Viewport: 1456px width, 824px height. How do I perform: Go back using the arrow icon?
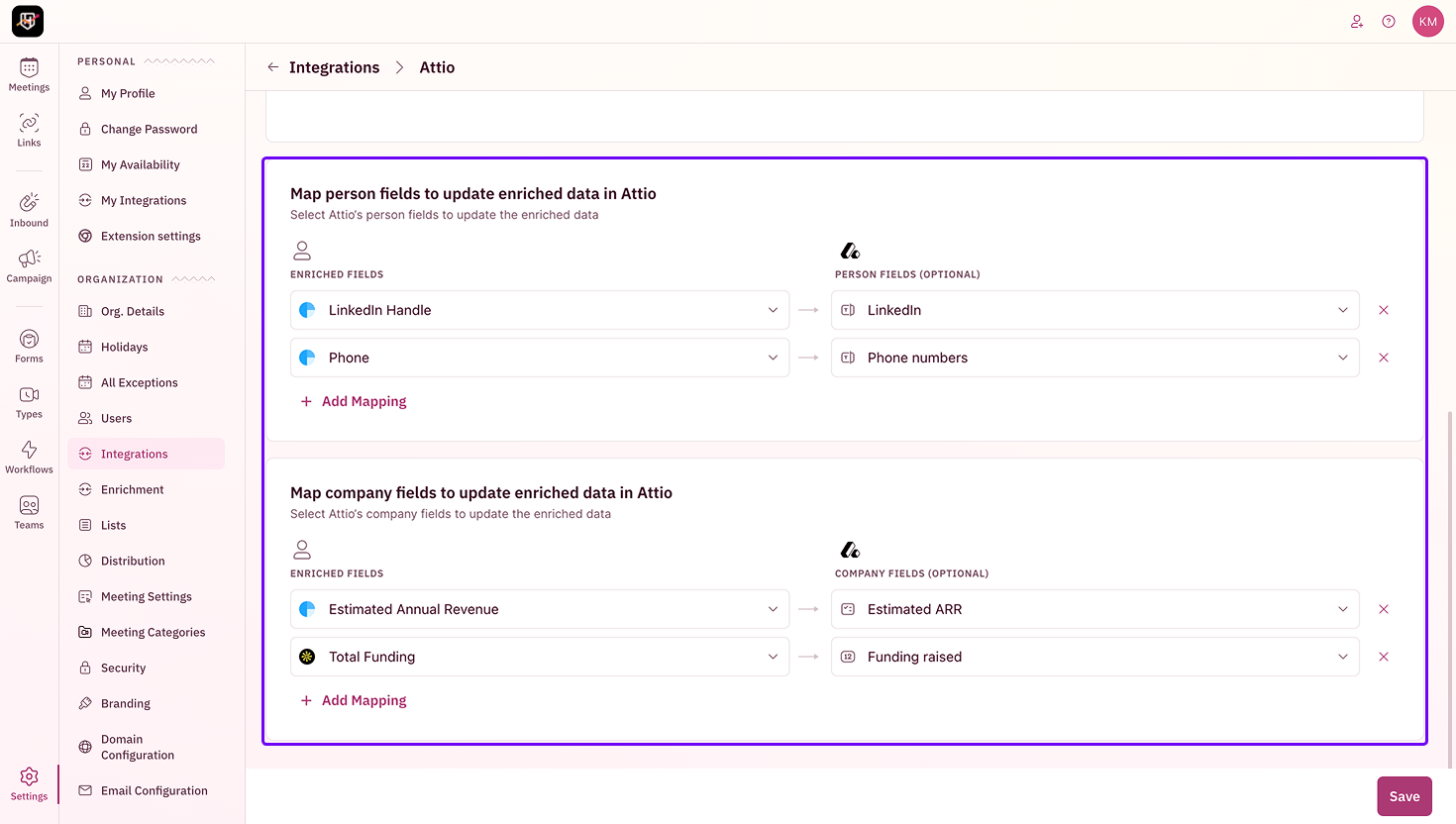(x=273, y=67)
